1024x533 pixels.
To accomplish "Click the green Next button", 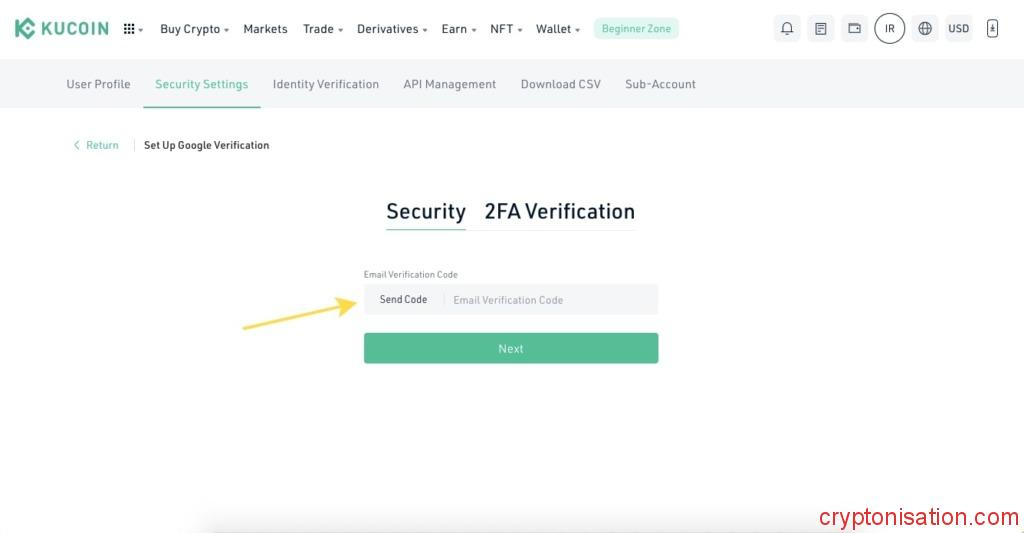I will (510, 348).
